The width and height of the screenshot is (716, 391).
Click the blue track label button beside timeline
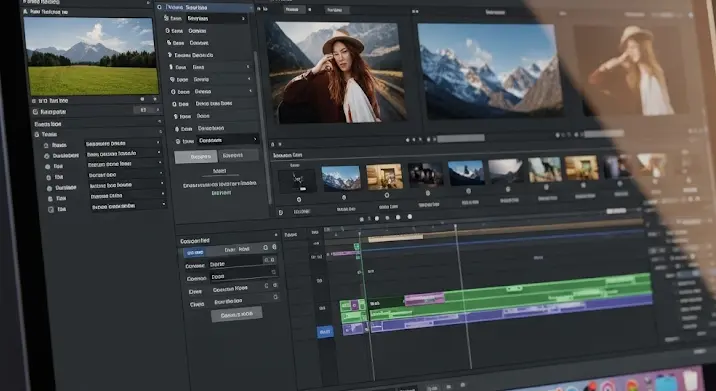pos(325,332)
